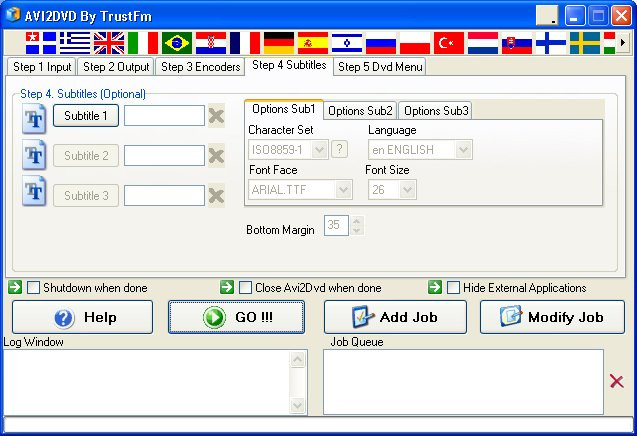Select the Italian flag language
This screenshot has width=637, height=436.
tap(143, 43)
